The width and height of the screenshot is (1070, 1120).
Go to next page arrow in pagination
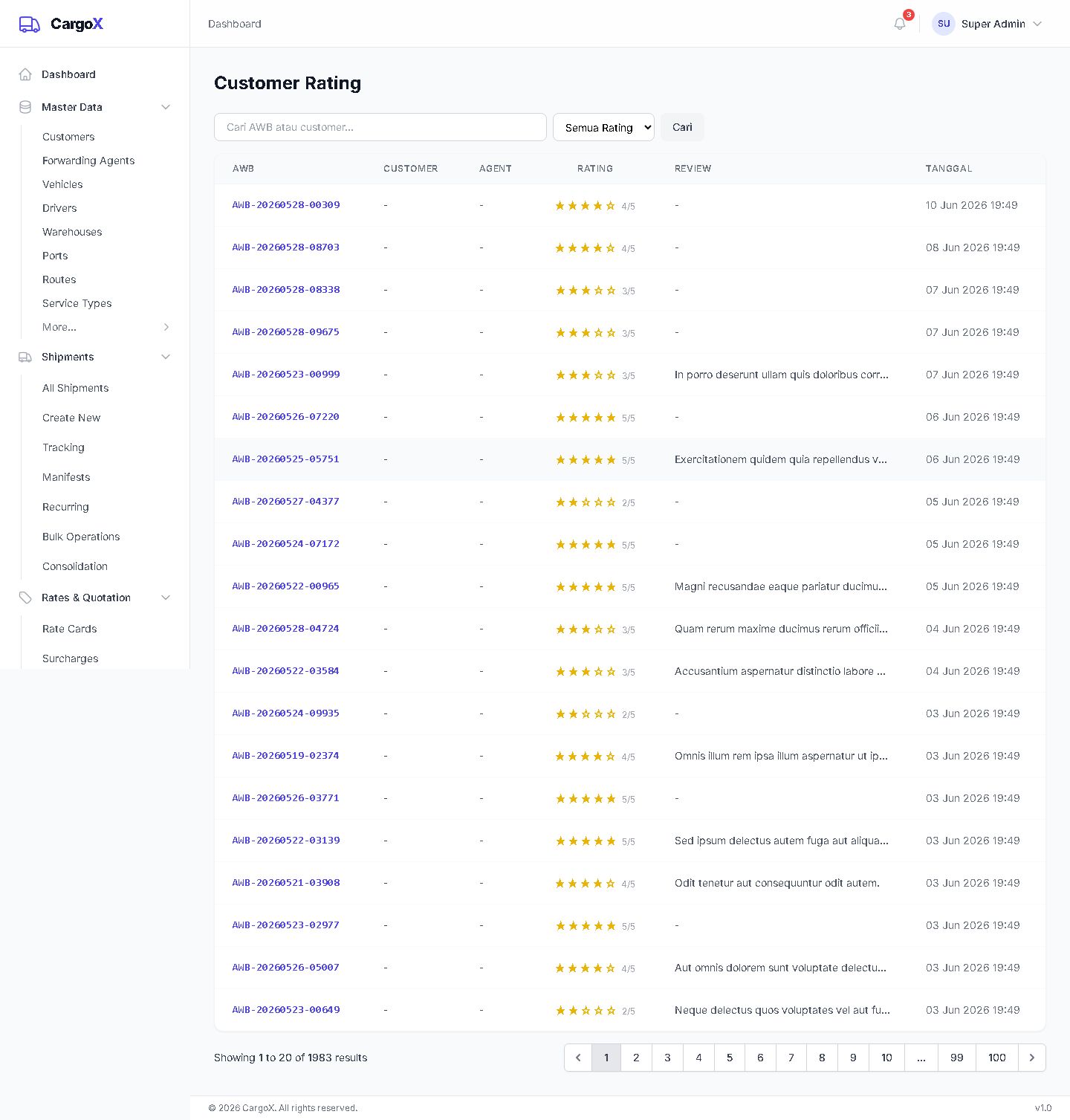[1032, 1058]
